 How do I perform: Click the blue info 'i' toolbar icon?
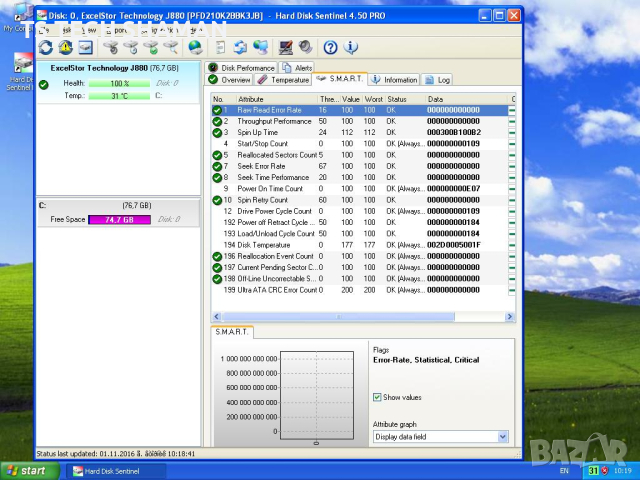pos(349,47)
